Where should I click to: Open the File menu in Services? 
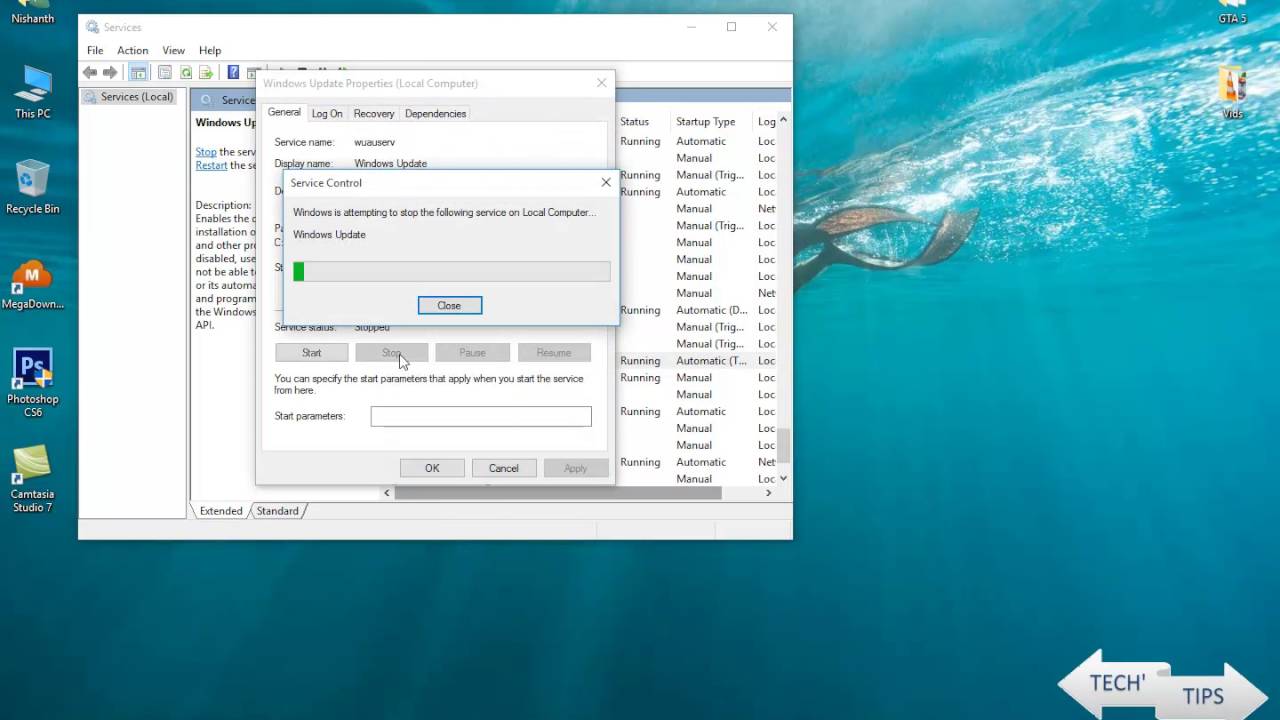[95, 50]
